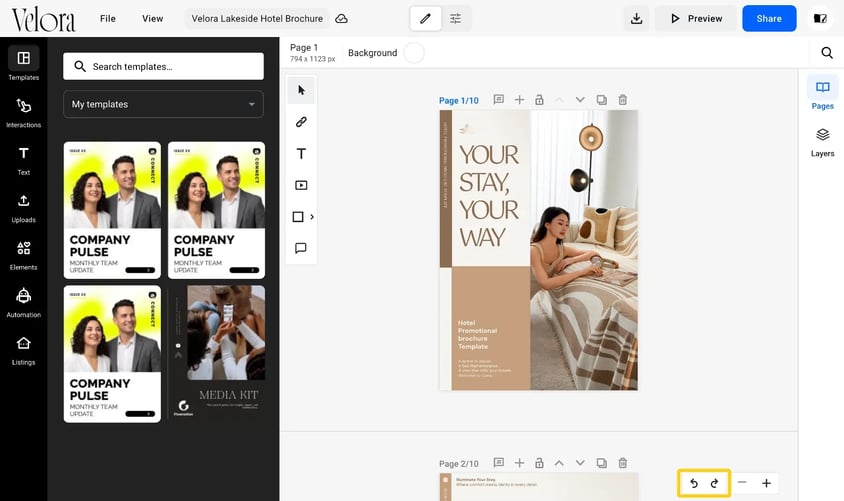This screenshot has width=844, height=501.
Task: Add a page after Page 2/10
Action: pyautogui.click(x=519, y=463)
